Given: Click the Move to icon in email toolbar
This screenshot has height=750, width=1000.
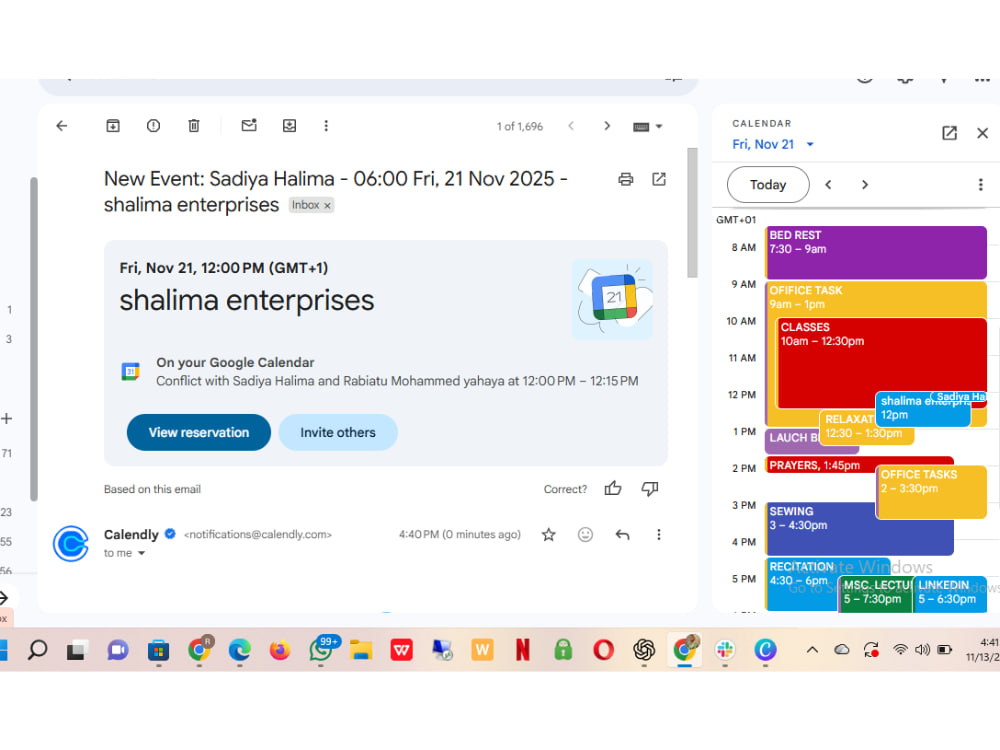Looking at the screenshot, I should [x=290, y=126].
